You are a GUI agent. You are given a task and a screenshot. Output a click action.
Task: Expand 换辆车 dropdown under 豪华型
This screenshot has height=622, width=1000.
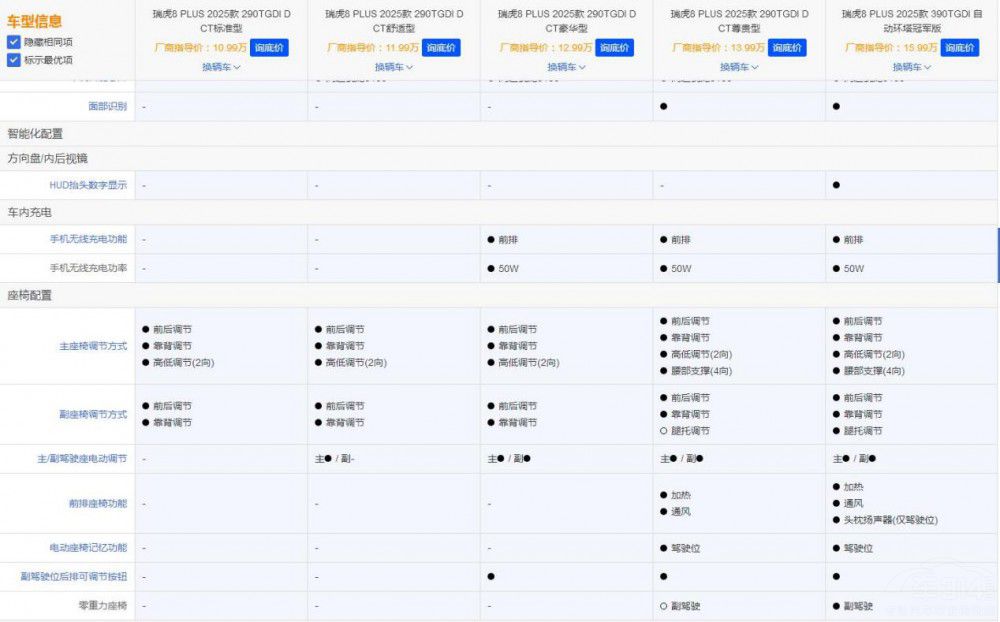566,67
